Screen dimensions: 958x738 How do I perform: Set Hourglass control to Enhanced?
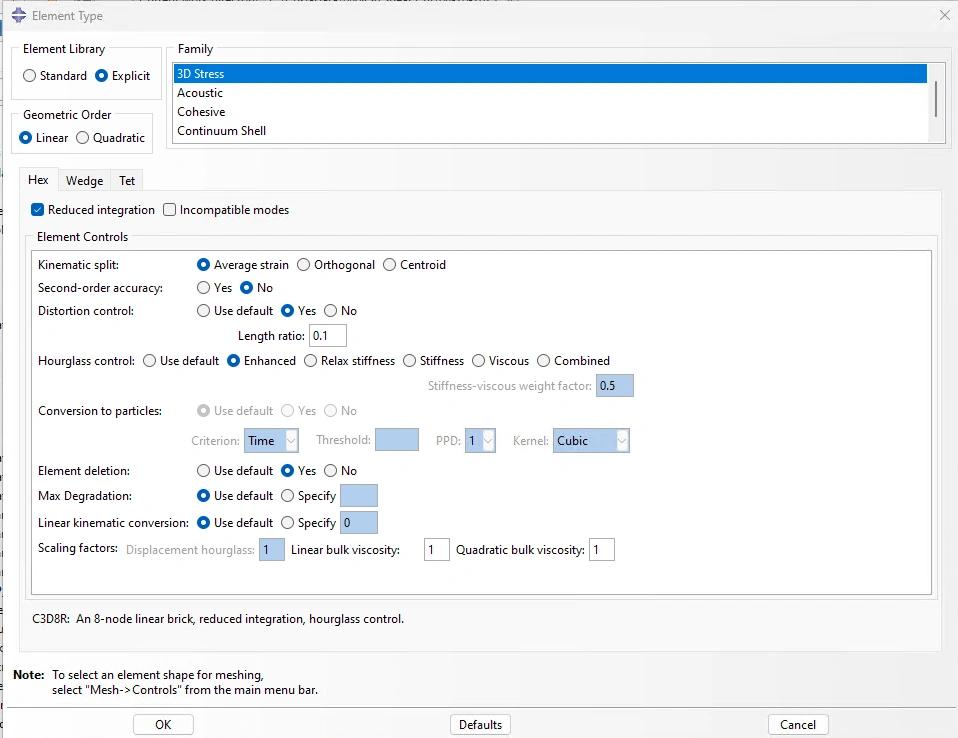[x=233, y=361]
